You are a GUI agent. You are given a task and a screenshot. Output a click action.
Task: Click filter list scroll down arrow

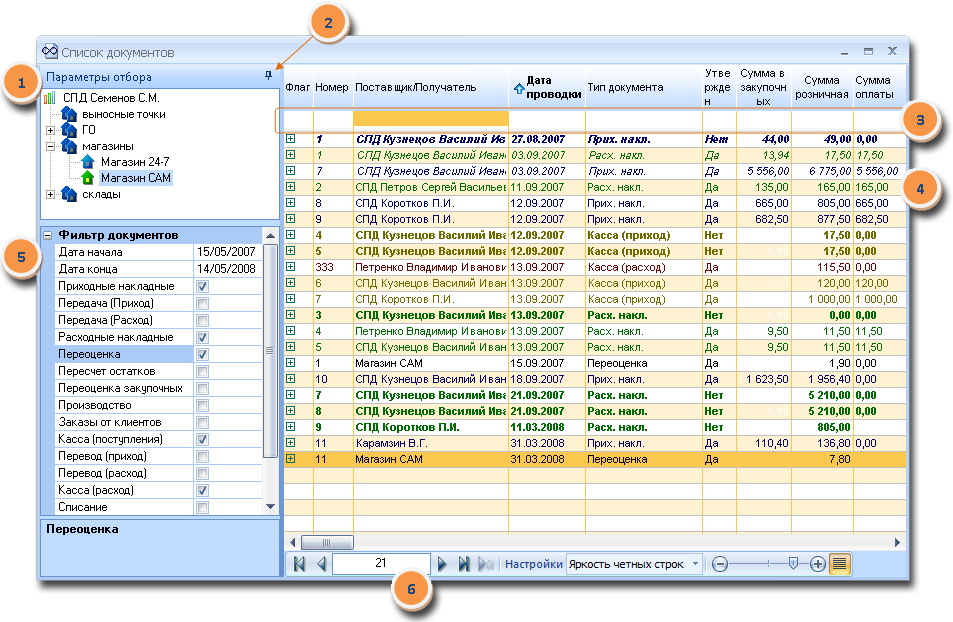[270, 506]
